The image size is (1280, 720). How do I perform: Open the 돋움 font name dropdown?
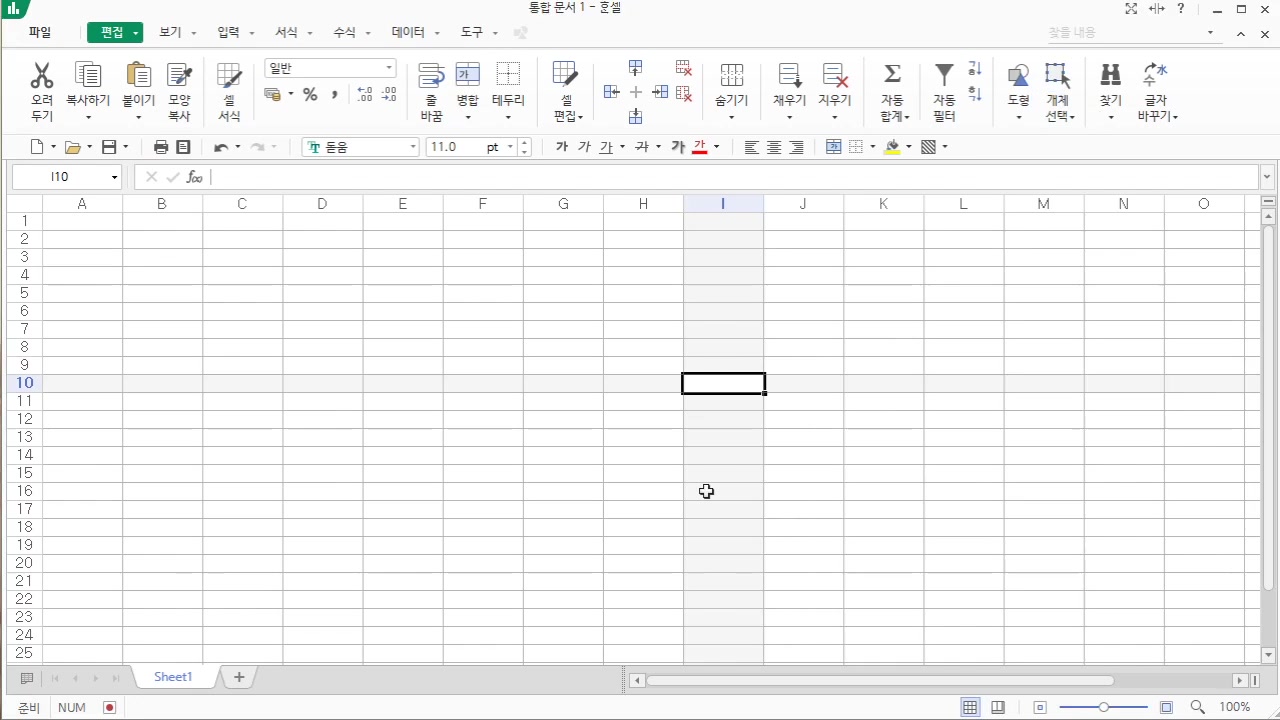[x=413, y=147]
